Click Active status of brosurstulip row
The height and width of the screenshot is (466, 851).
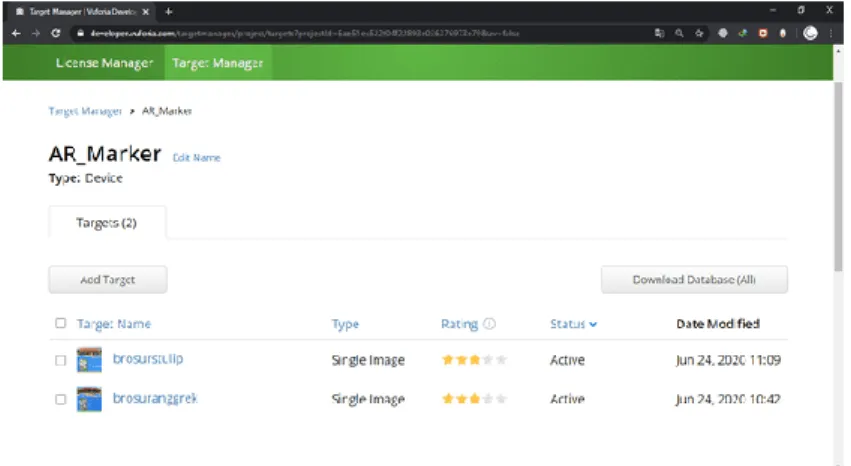click(567, 360)
